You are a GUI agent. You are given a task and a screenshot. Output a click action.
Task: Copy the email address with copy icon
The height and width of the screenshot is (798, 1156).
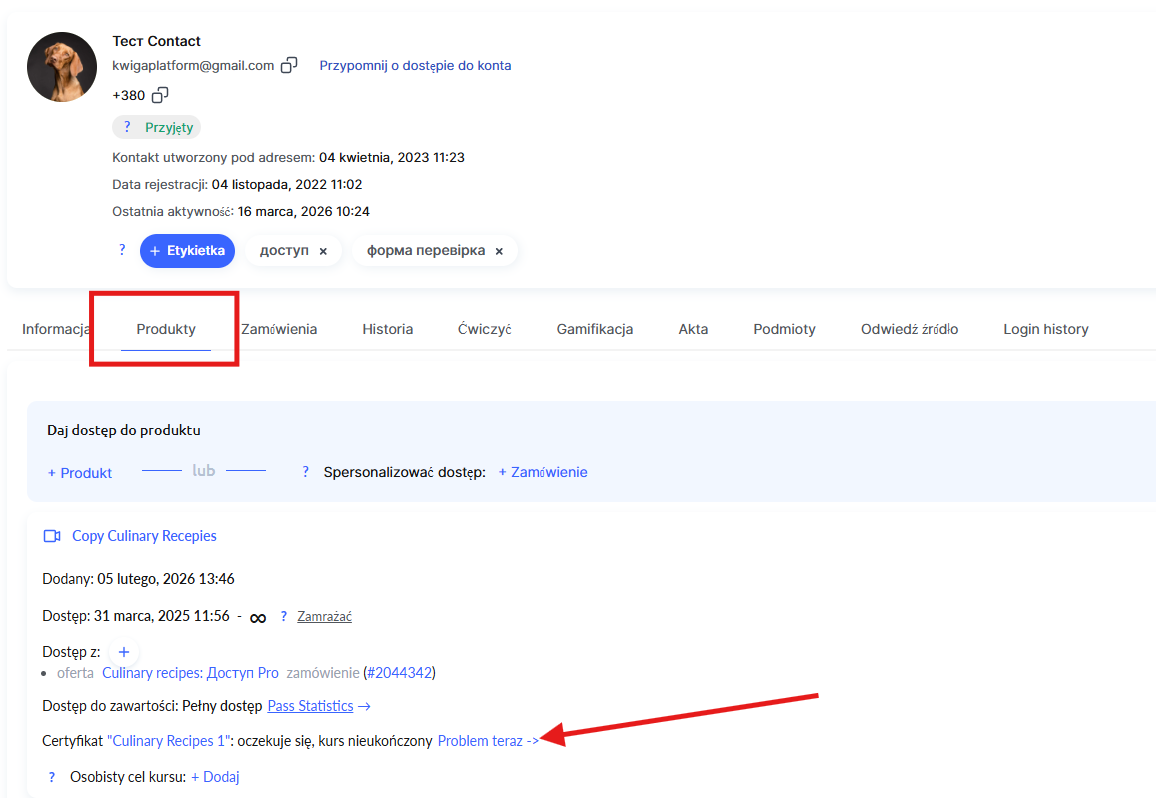coord(289,66)
